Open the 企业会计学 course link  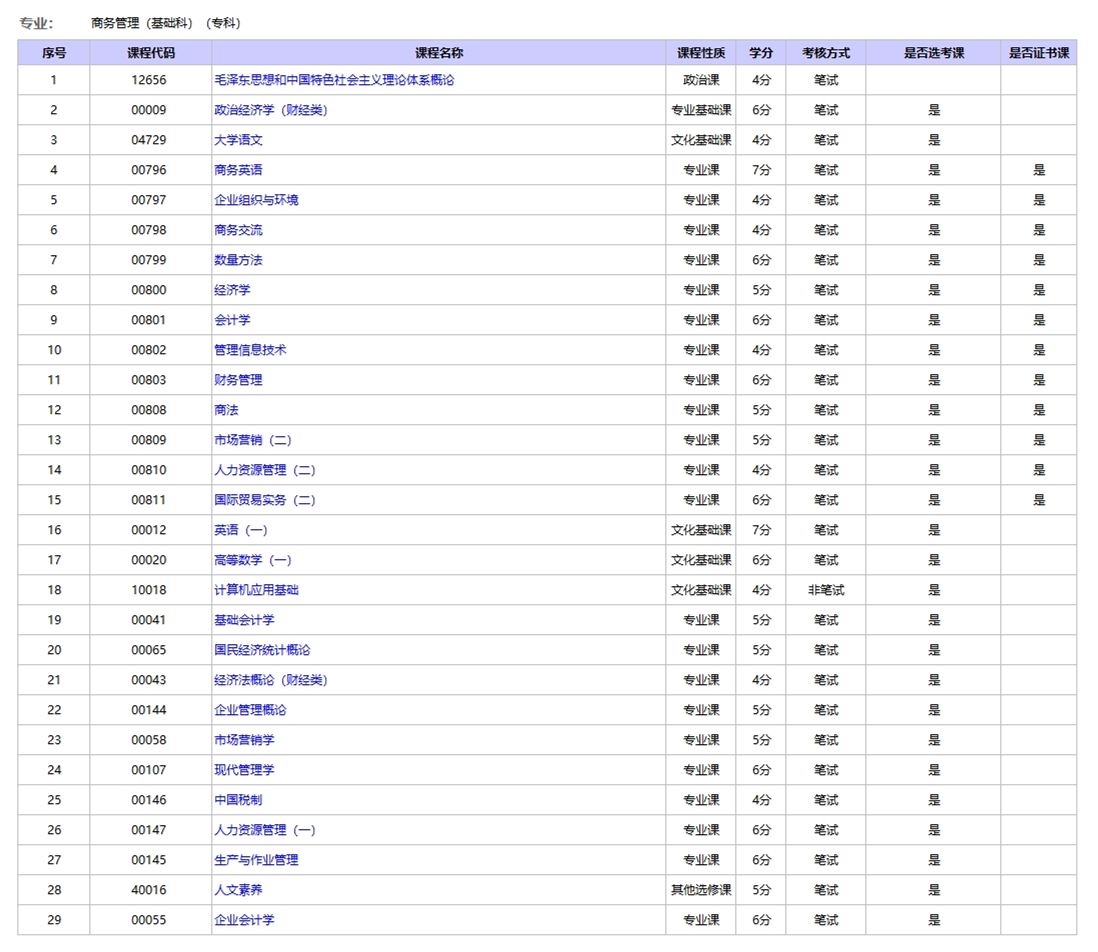[244, 920]
